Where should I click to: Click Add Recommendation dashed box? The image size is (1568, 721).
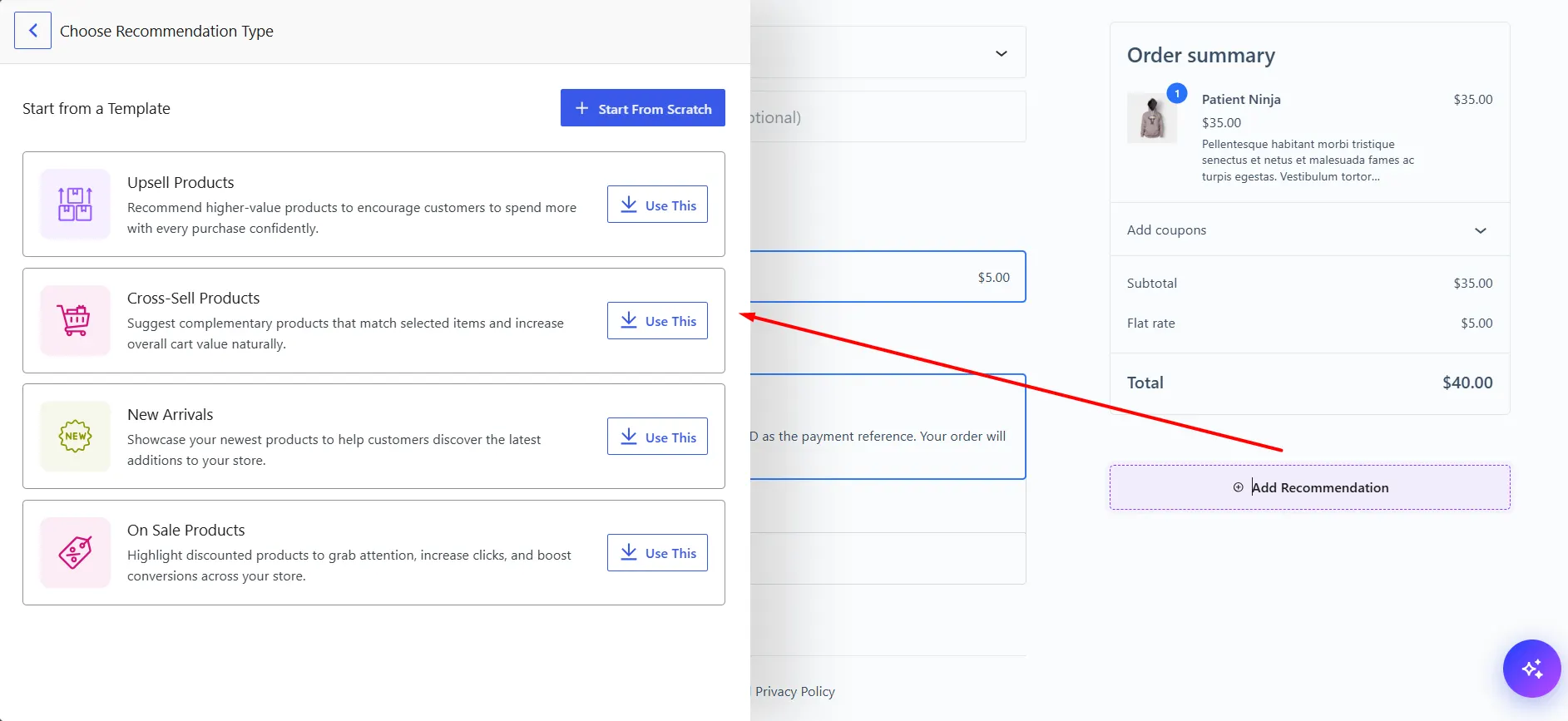(1309, 487)
